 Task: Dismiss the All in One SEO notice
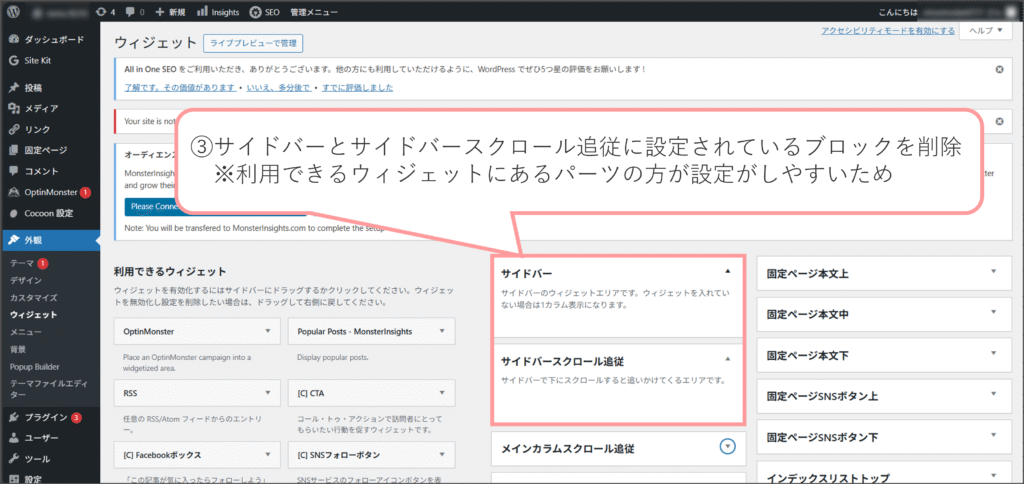click(x=999, y=69)
